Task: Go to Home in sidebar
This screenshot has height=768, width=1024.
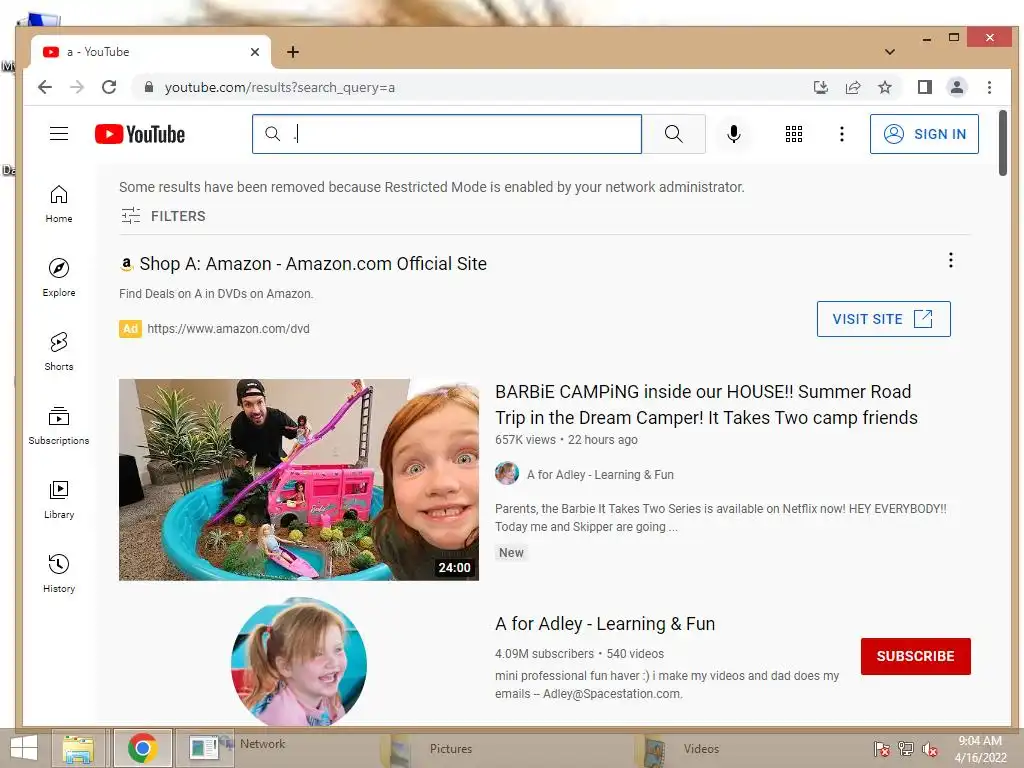Action: [x=59, y=204]
